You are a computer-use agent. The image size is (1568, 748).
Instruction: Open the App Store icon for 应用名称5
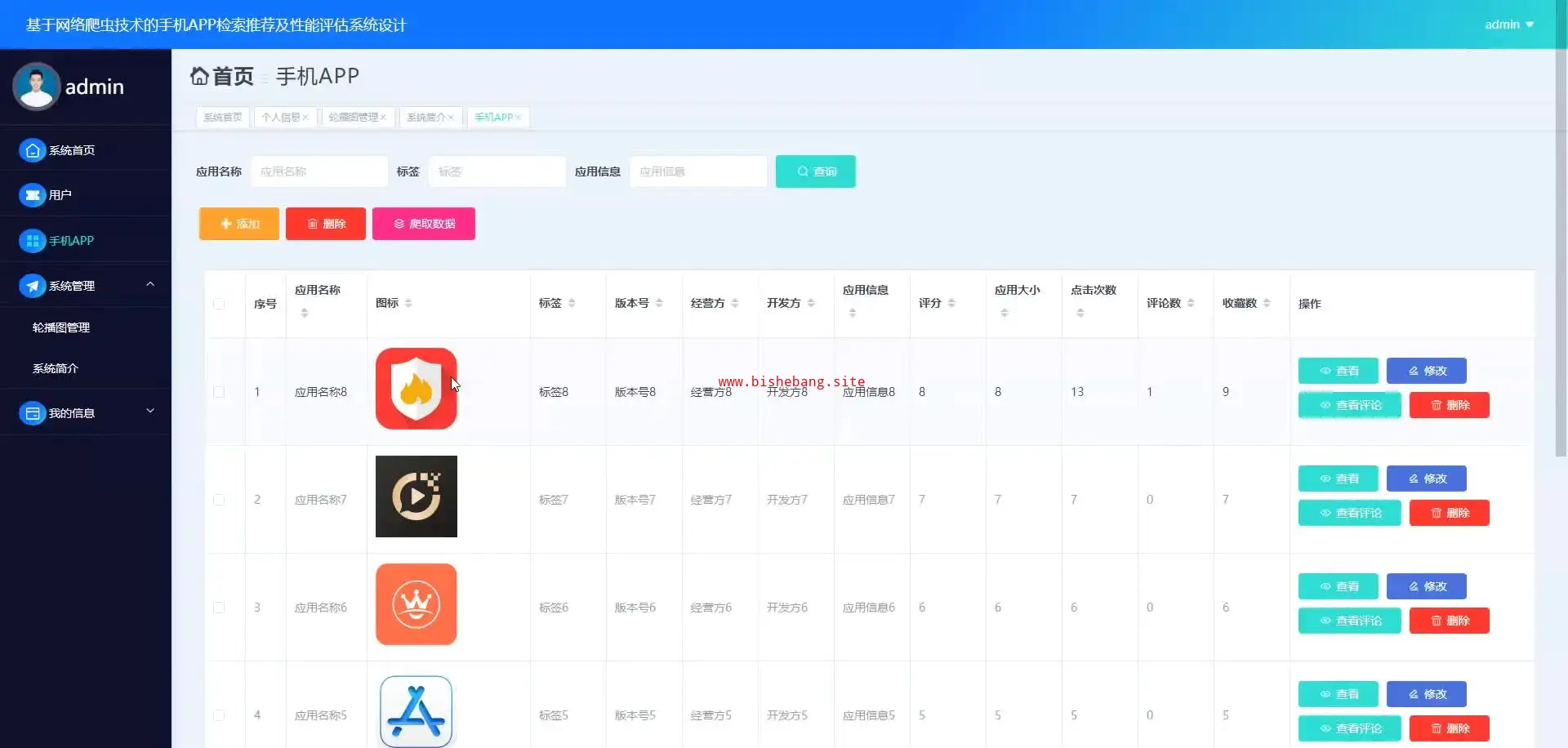pos(416,711)
